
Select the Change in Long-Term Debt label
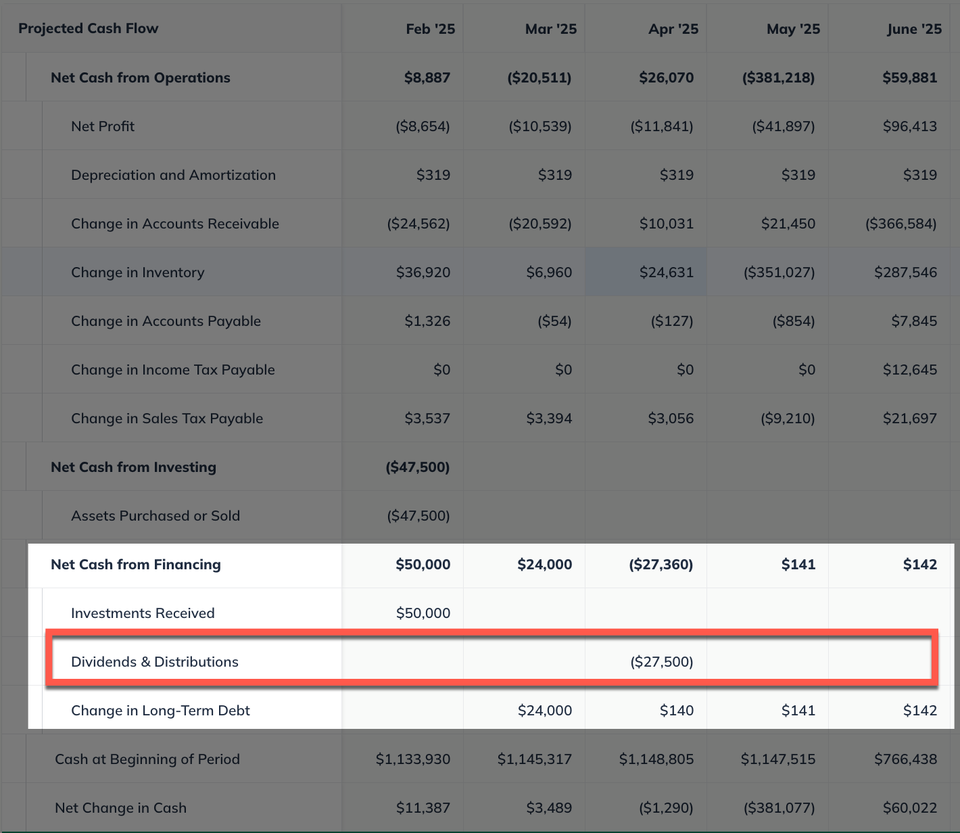[x=160, y=711]
